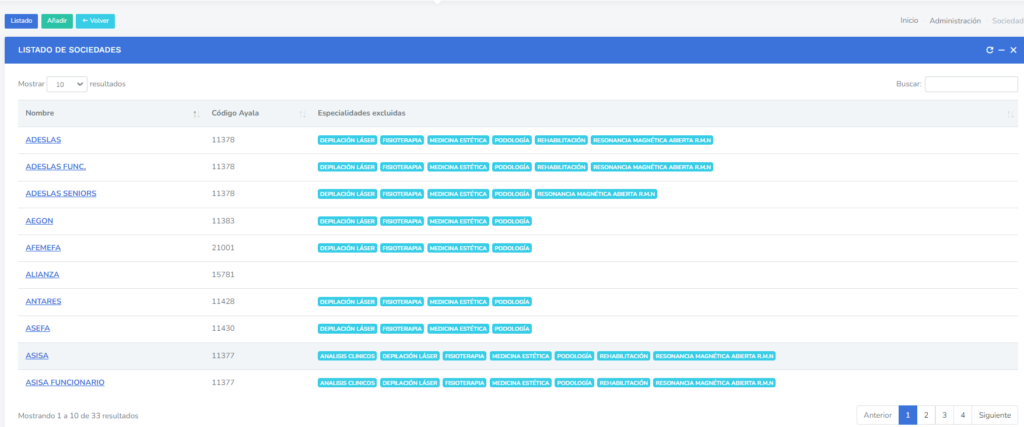Click the 'Mostrando 1 a 10 de 33 resultados' text
Screen dimensions: 1024x427
point(78,415)
